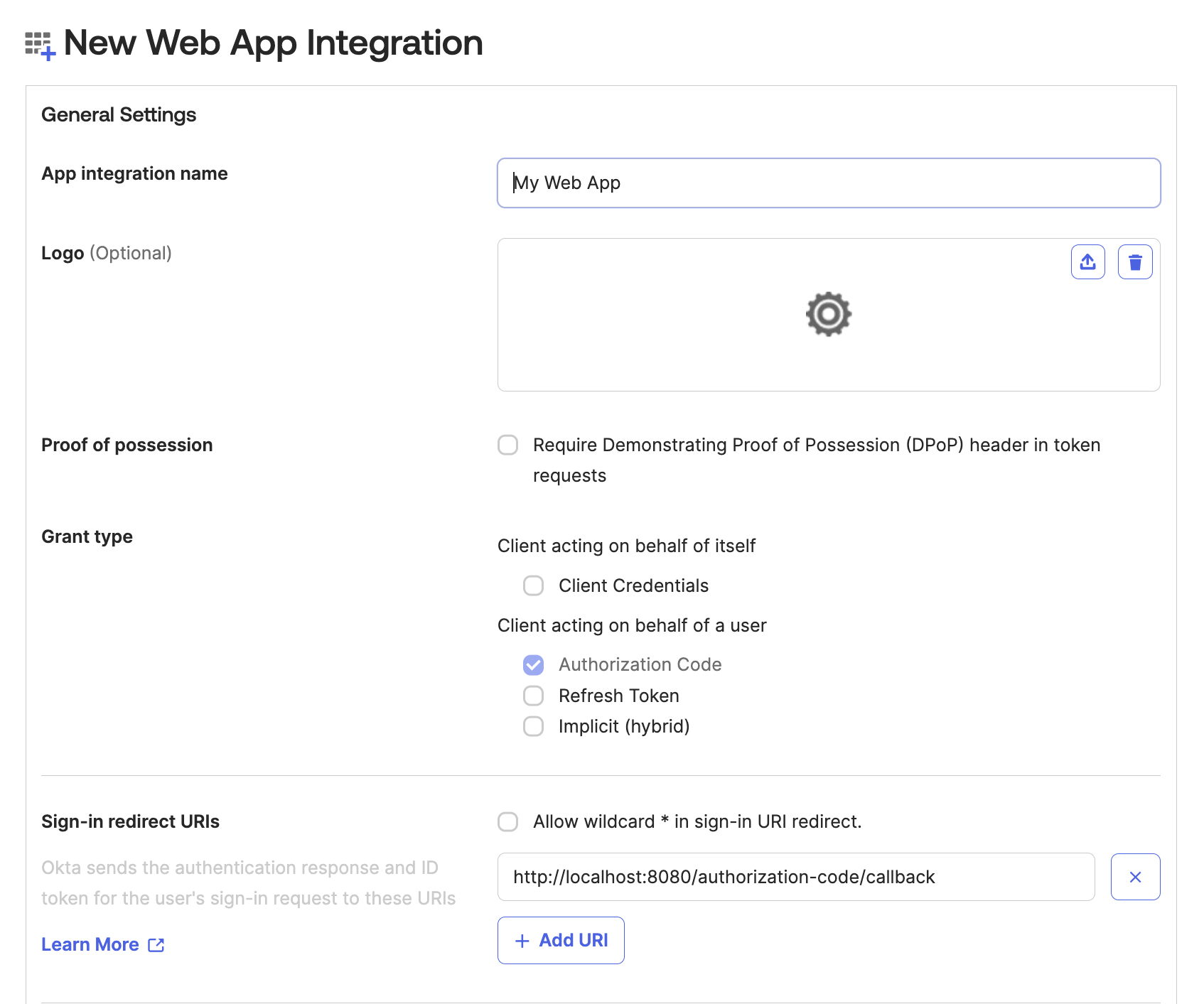
Task: Enable Require DPoP header in token requests
Action: click(507, 446)
